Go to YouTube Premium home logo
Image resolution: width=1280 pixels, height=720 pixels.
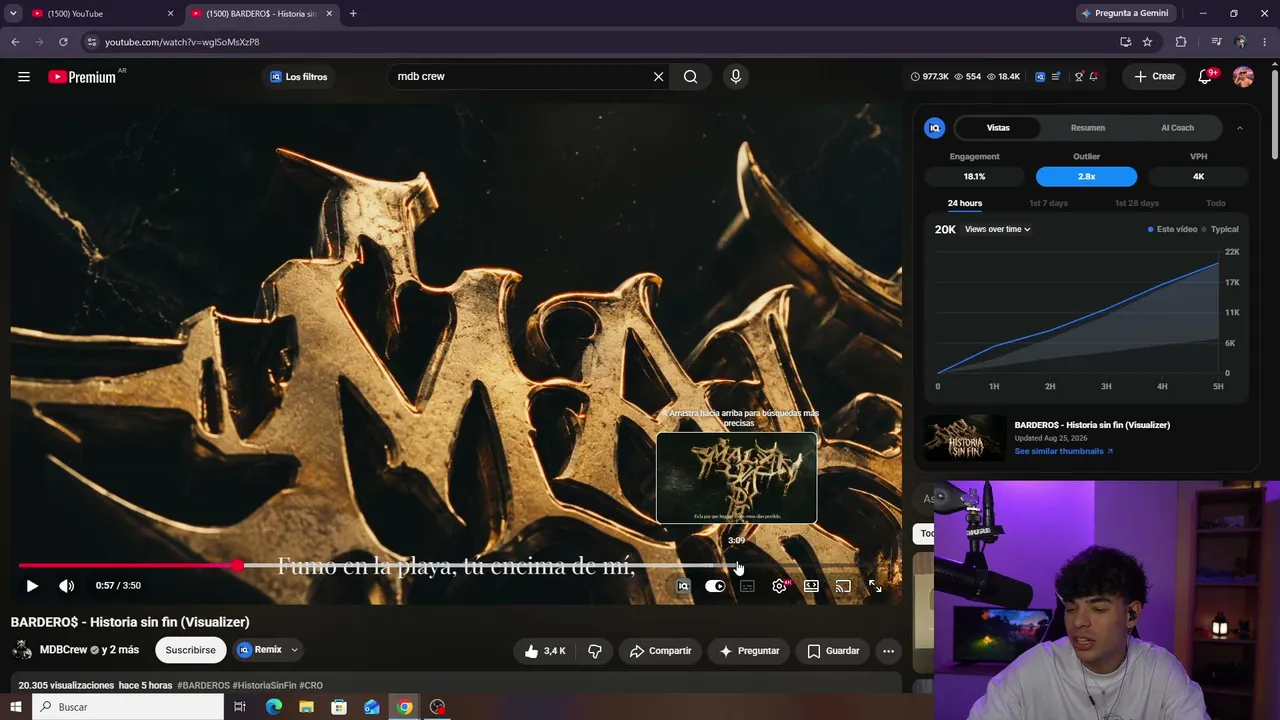coord(82,77)
